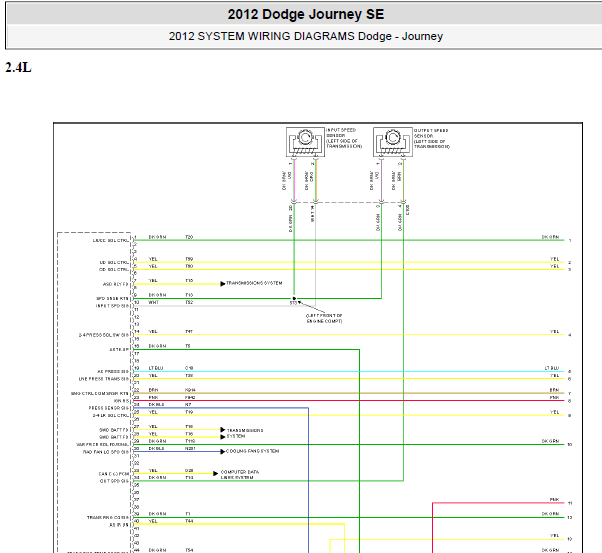The image size is (602, 553).
Task: Click the 'T1' circuit code at pin 39
Action: click(188, 514)
